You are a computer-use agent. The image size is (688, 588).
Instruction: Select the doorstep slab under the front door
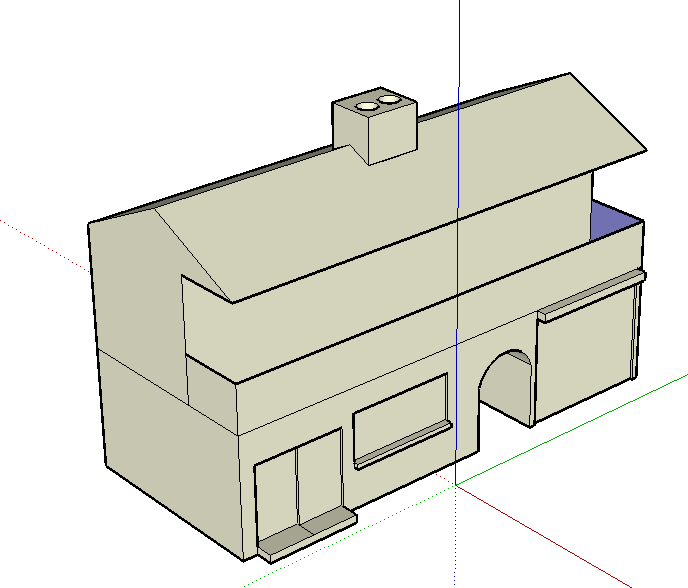click(307, 535)
